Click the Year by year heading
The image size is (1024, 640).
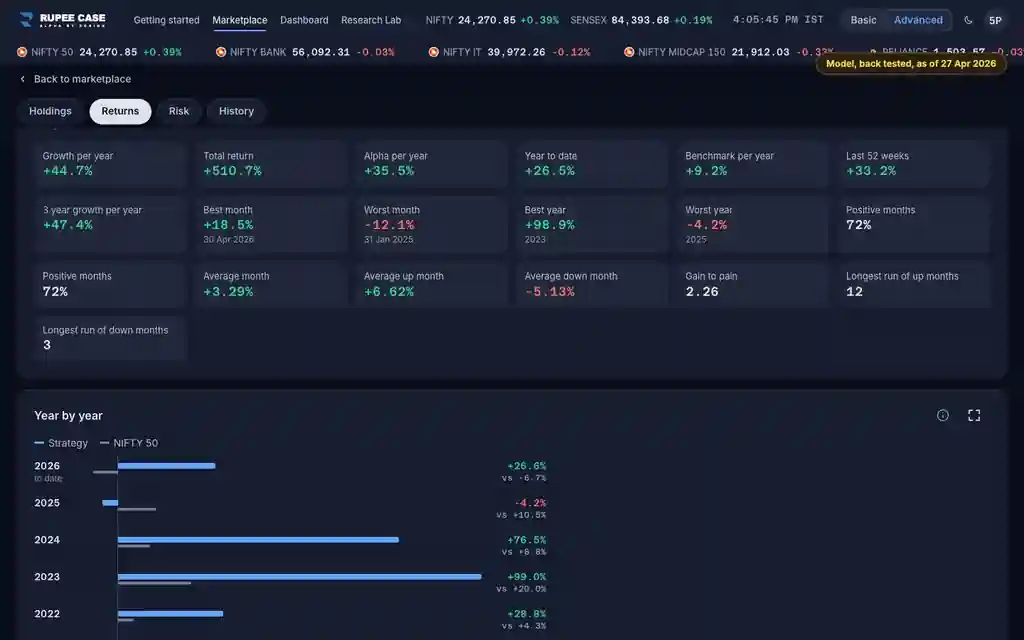[68, 415]
